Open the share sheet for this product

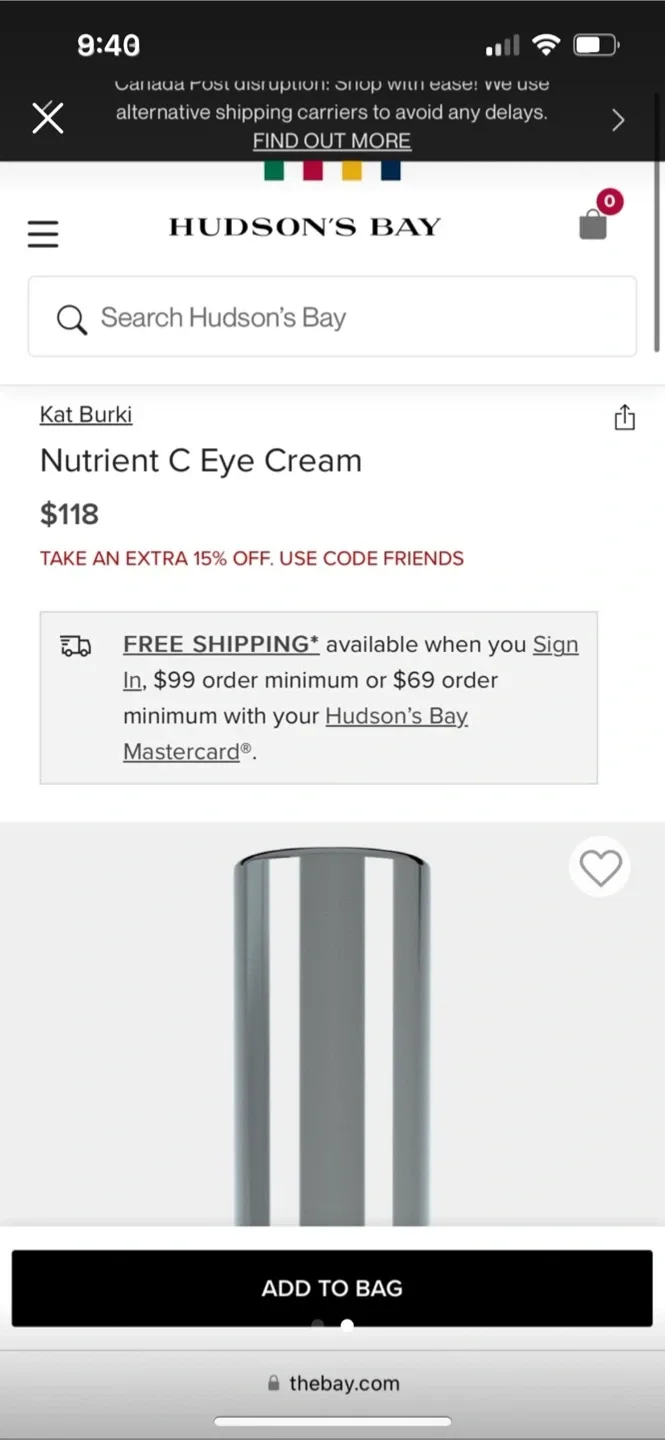624,418
